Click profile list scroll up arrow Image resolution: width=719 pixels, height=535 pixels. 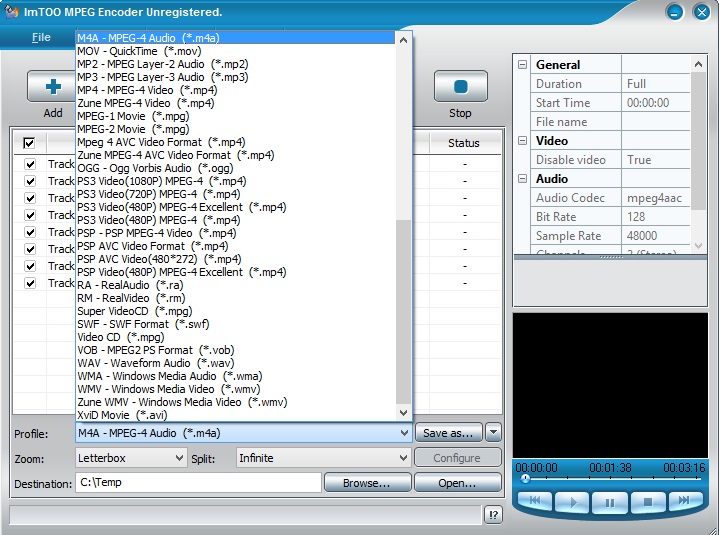point(404,40)
